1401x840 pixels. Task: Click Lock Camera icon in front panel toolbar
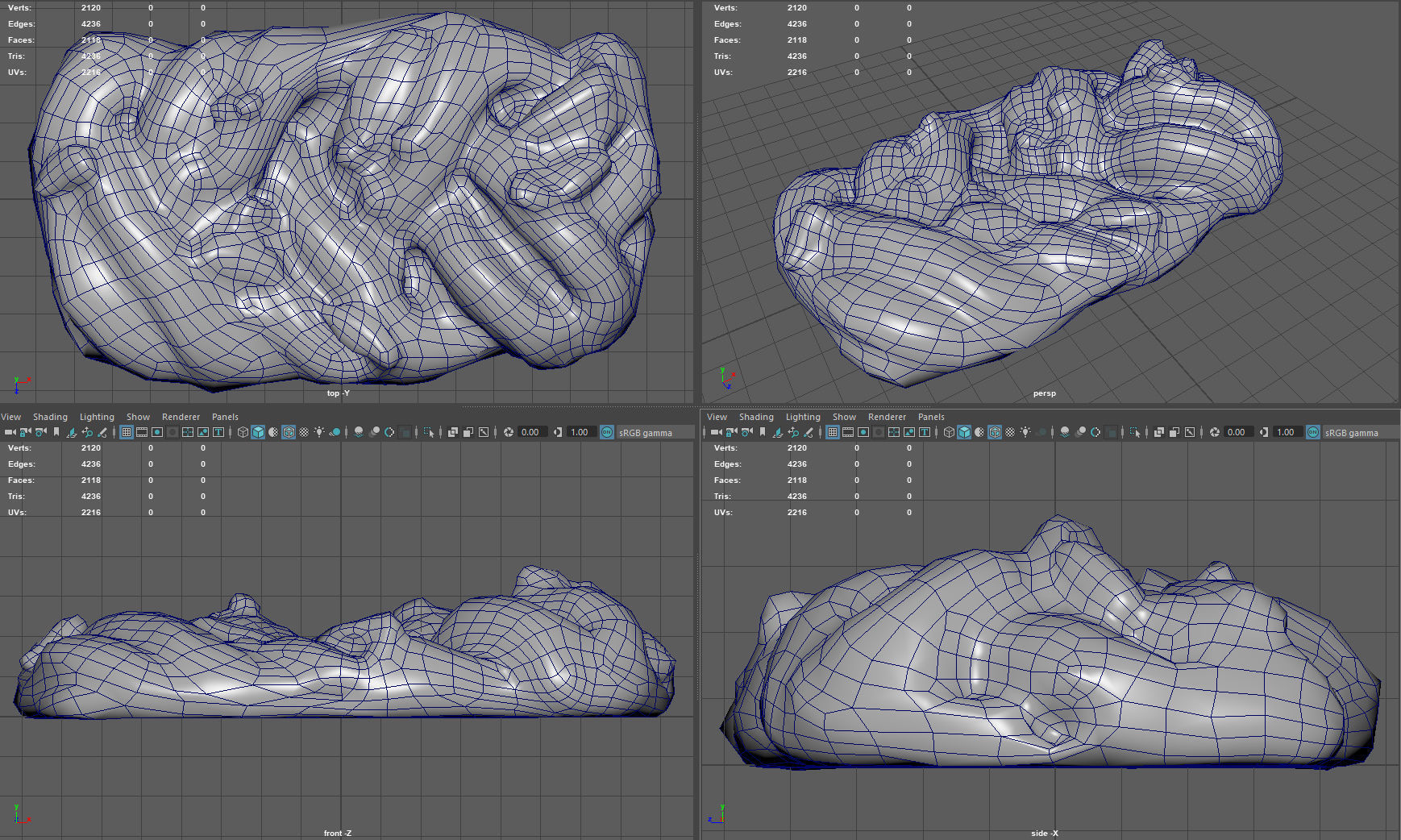point(26,432)
